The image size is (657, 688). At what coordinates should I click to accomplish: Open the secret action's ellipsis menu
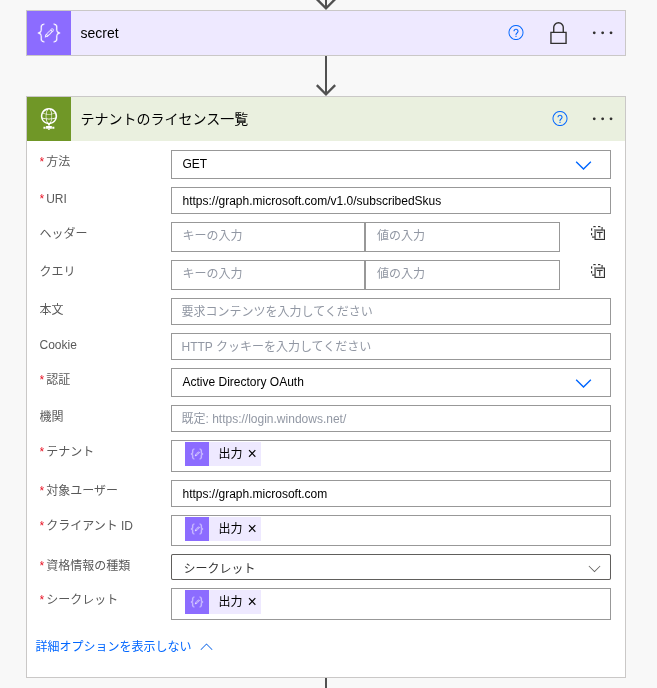pyautogui.click(x=602, y=33)
